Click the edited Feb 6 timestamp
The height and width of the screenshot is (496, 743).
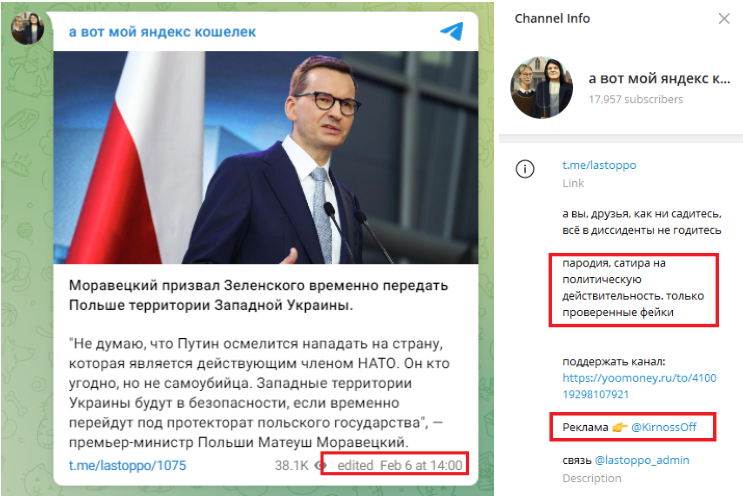click(x=399, y=465)
